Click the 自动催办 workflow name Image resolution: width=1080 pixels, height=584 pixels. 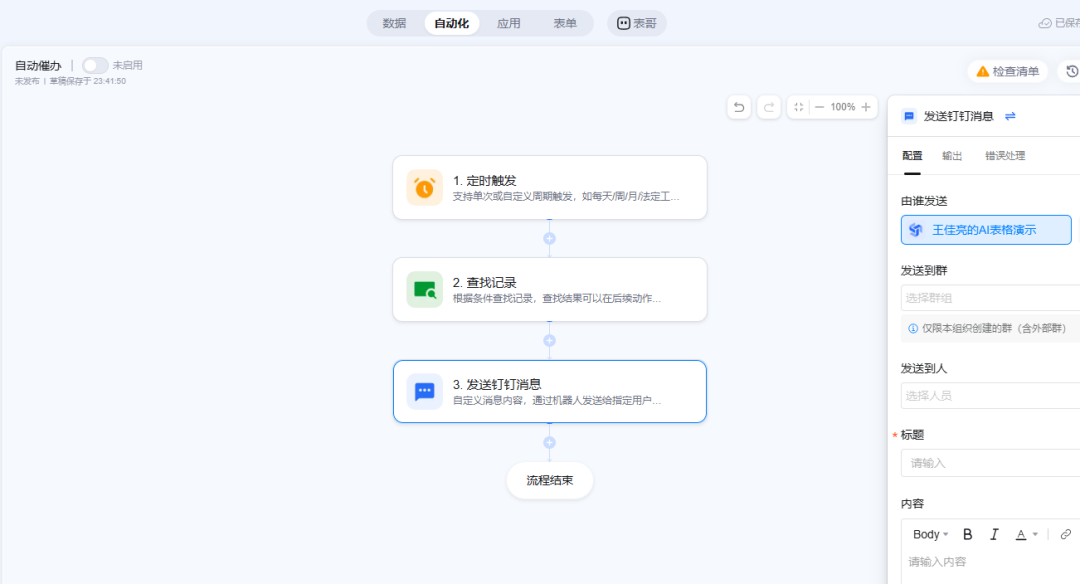tap(38, 65)
